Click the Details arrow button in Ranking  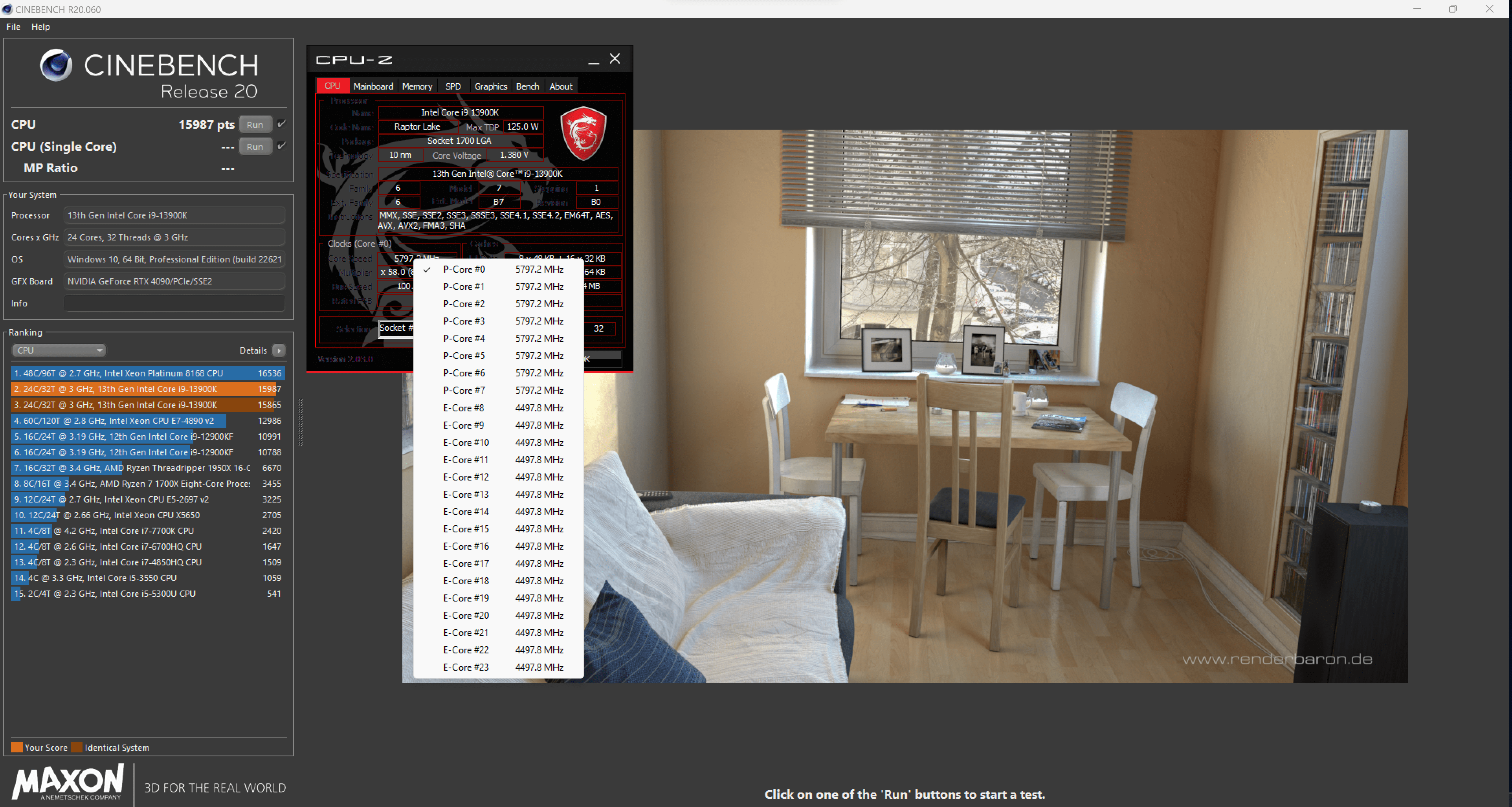click(279, 350)
